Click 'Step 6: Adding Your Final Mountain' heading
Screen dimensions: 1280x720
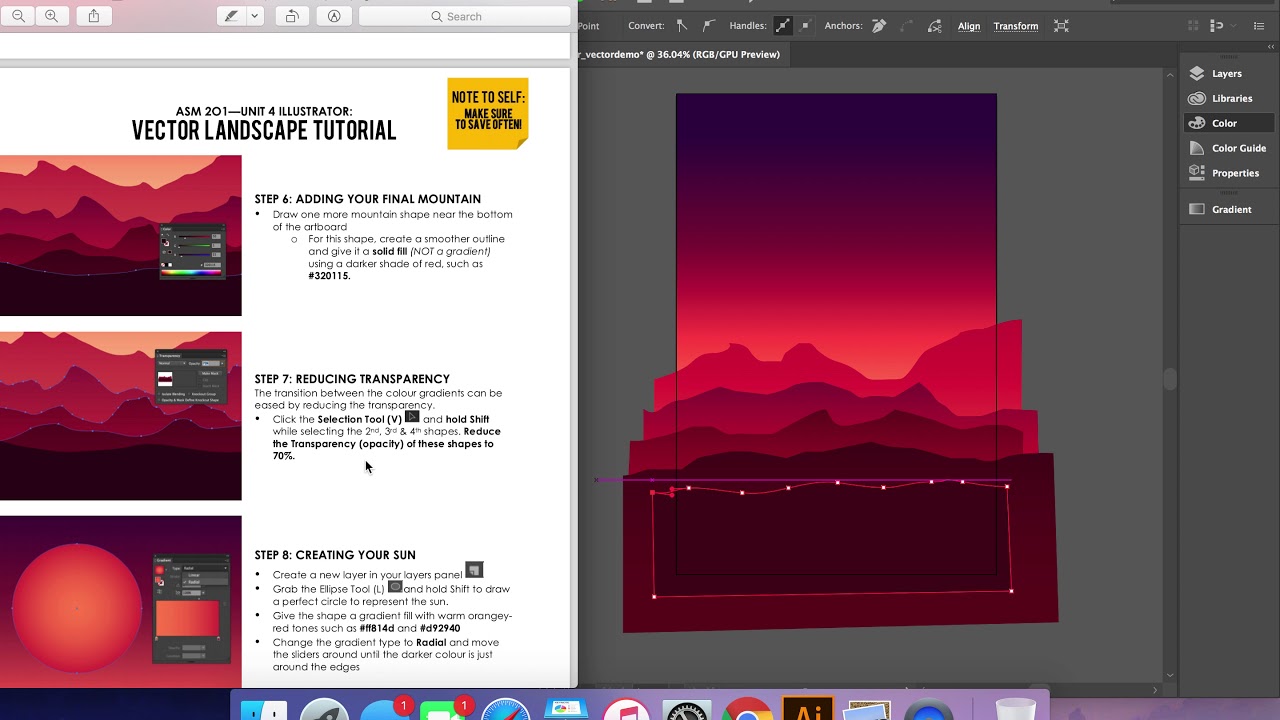367,199
